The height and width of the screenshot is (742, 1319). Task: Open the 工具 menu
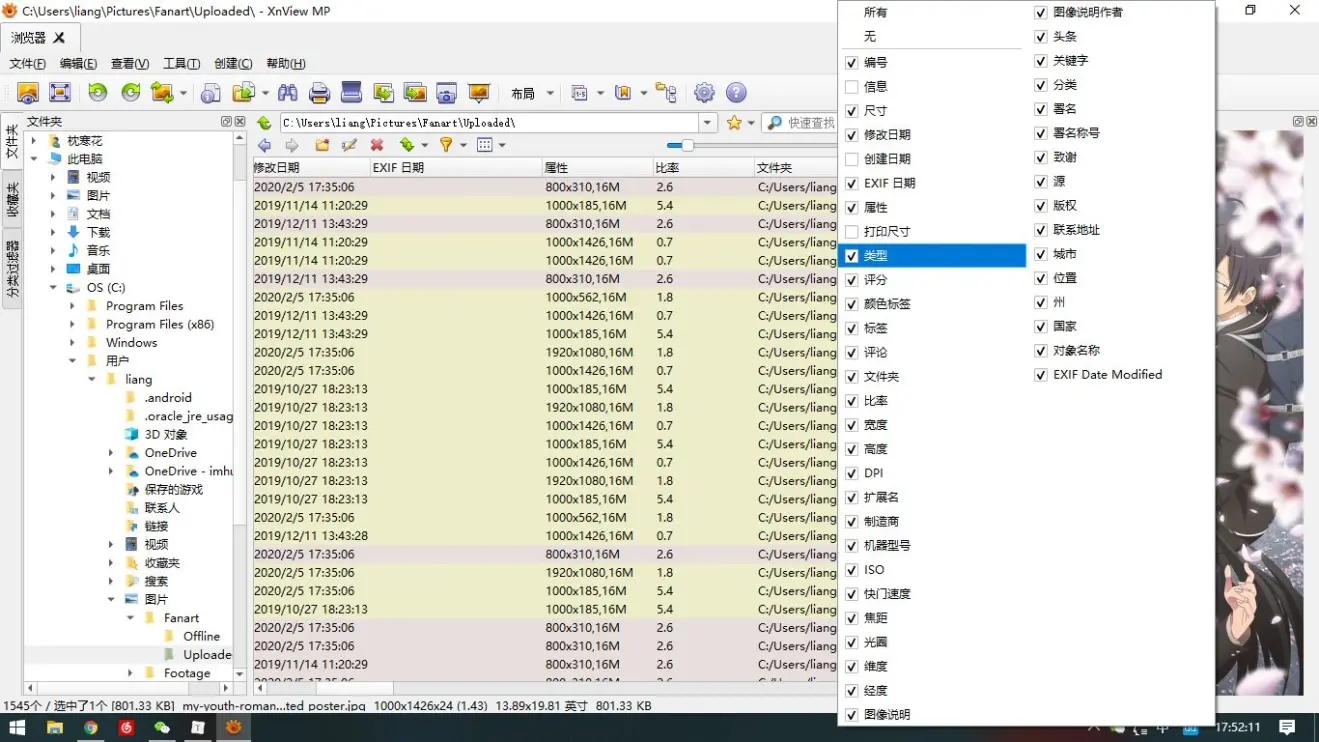pyautogui.click(x=180, y=63)
